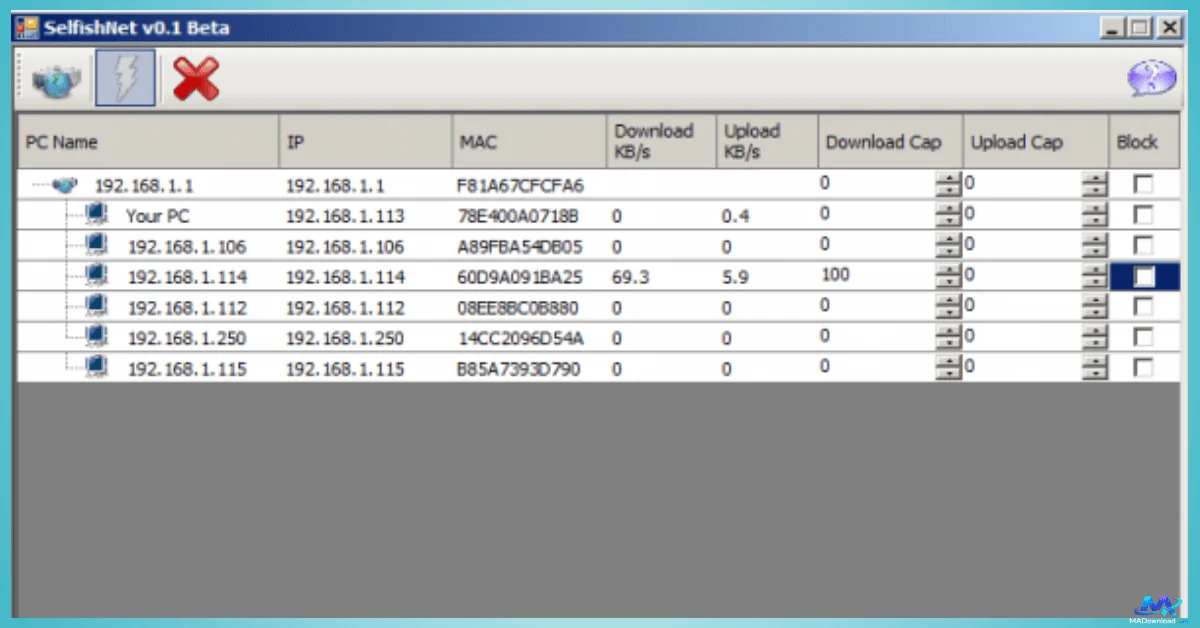Enable Block checkbox for Your PC row
The image size is (1200, 628).
tap(1143, 215)
